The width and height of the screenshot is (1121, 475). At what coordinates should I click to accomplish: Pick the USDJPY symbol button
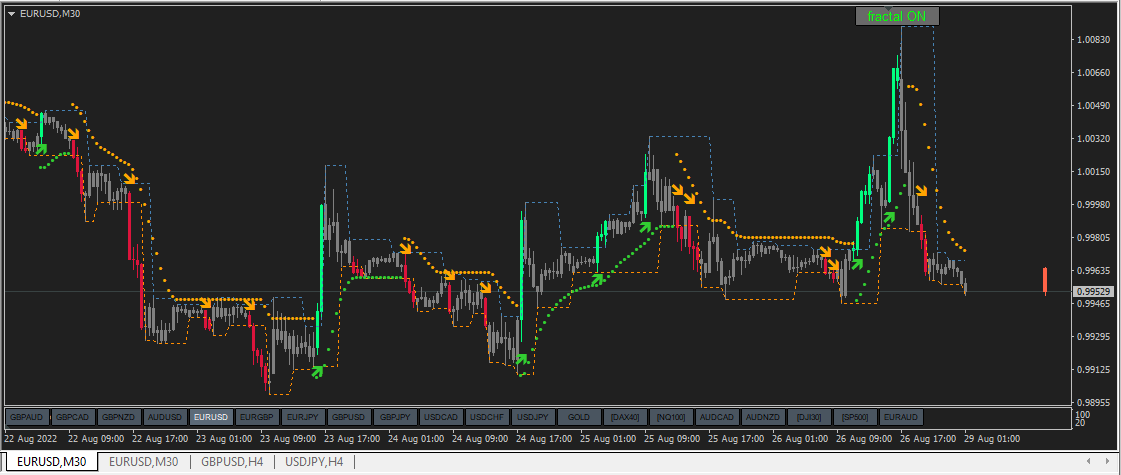click(533, 416)
